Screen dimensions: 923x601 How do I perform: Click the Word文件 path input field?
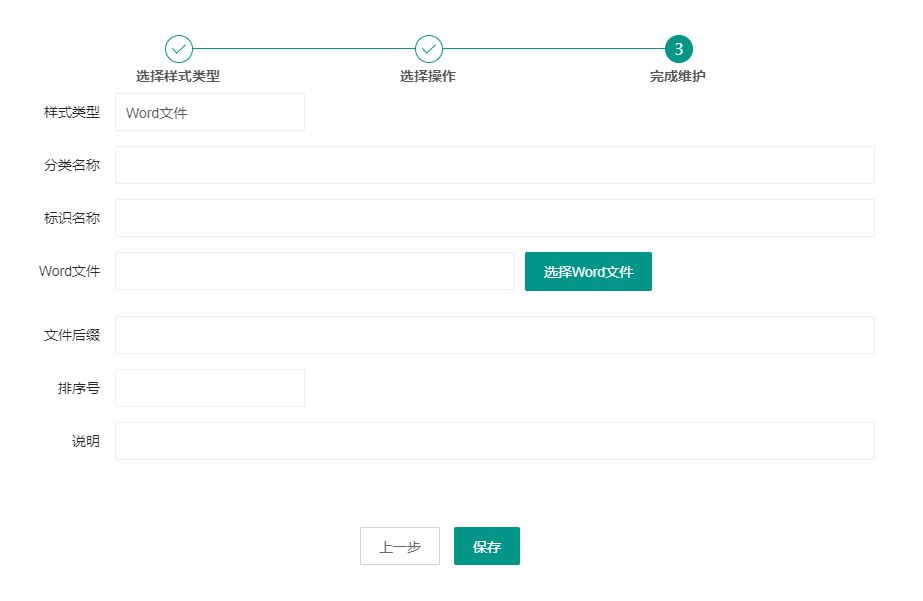click(315, 271)
